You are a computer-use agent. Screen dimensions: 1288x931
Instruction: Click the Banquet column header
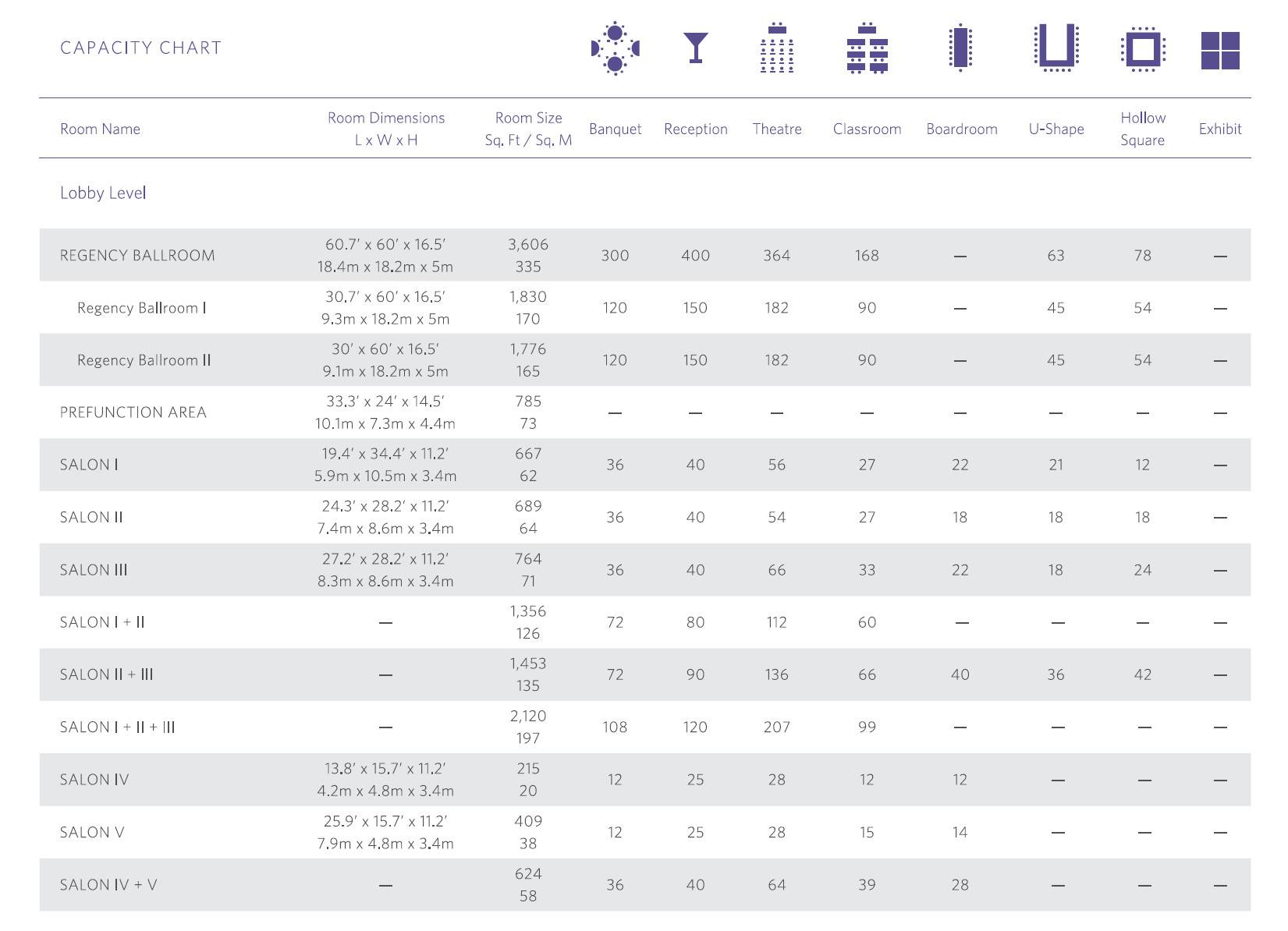point(615,129)
